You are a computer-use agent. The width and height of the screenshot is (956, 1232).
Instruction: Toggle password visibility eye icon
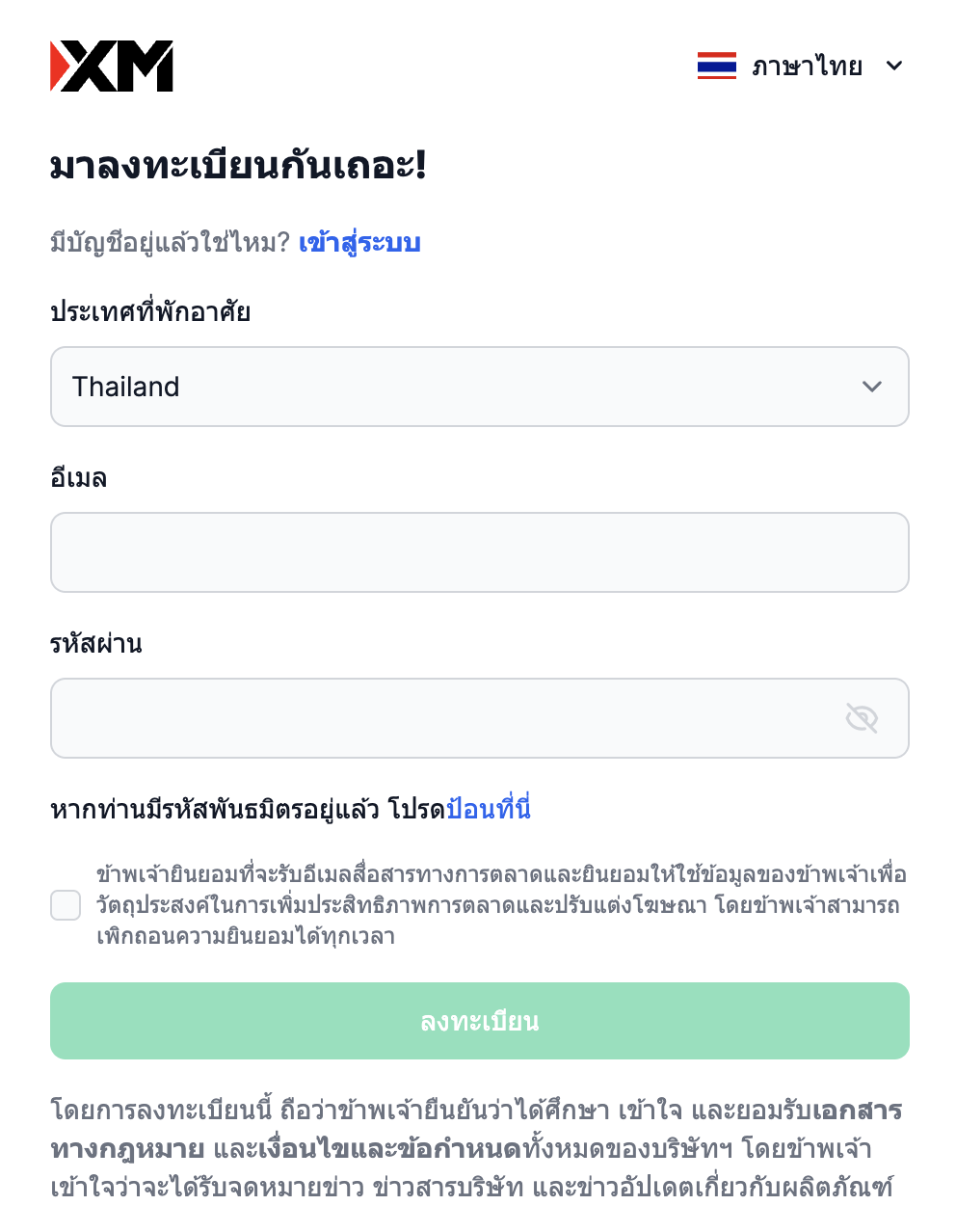862,718
